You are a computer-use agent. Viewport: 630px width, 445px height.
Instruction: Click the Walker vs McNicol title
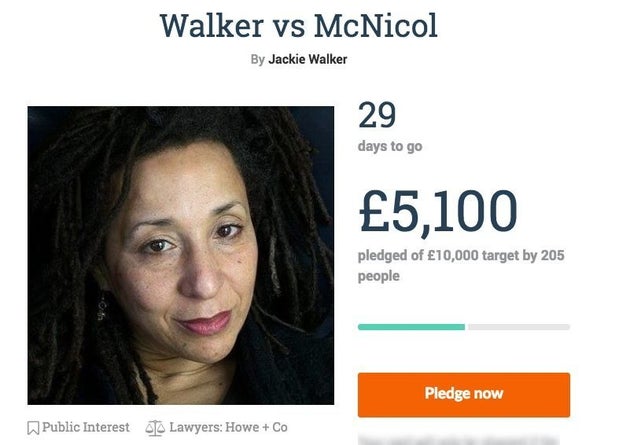coord(299,26)
